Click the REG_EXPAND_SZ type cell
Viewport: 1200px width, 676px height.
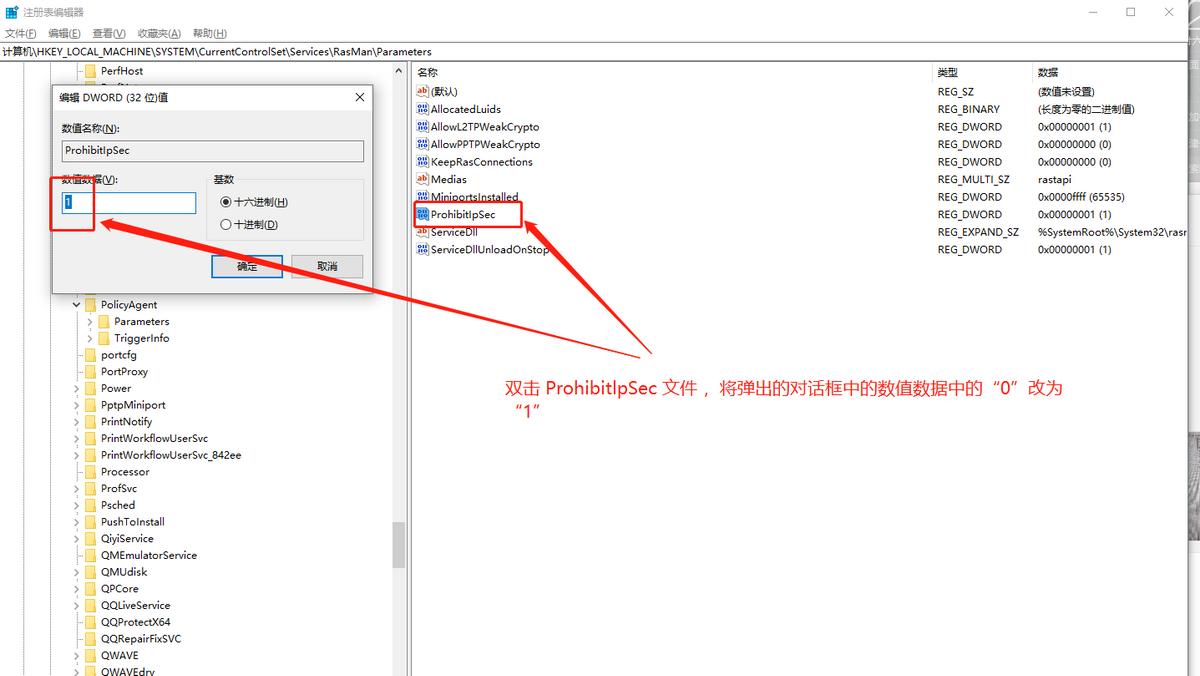[x=978, y=232]
